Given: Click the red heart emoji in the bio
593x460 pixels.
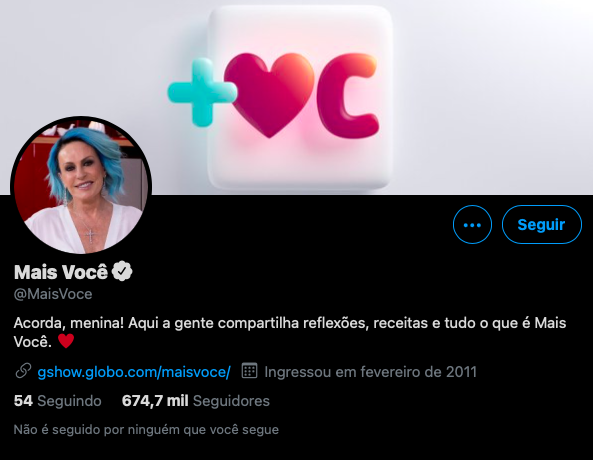Looking at the screenshot, I should (x=66, y=341).
